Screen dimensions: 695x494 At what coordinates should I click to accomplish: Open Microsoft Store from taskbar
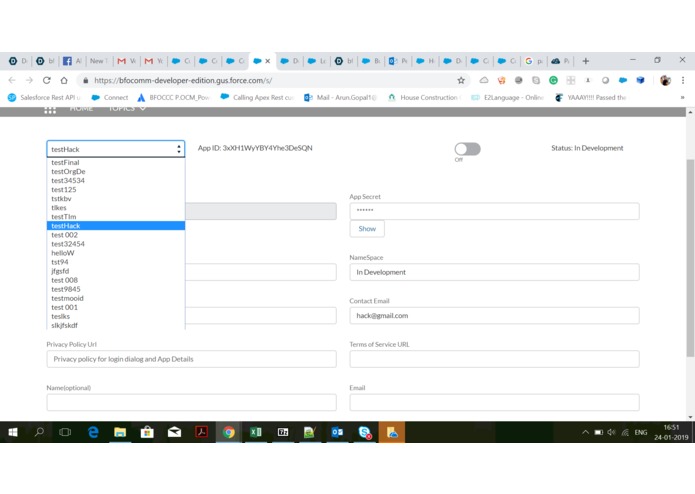point(147,432)
